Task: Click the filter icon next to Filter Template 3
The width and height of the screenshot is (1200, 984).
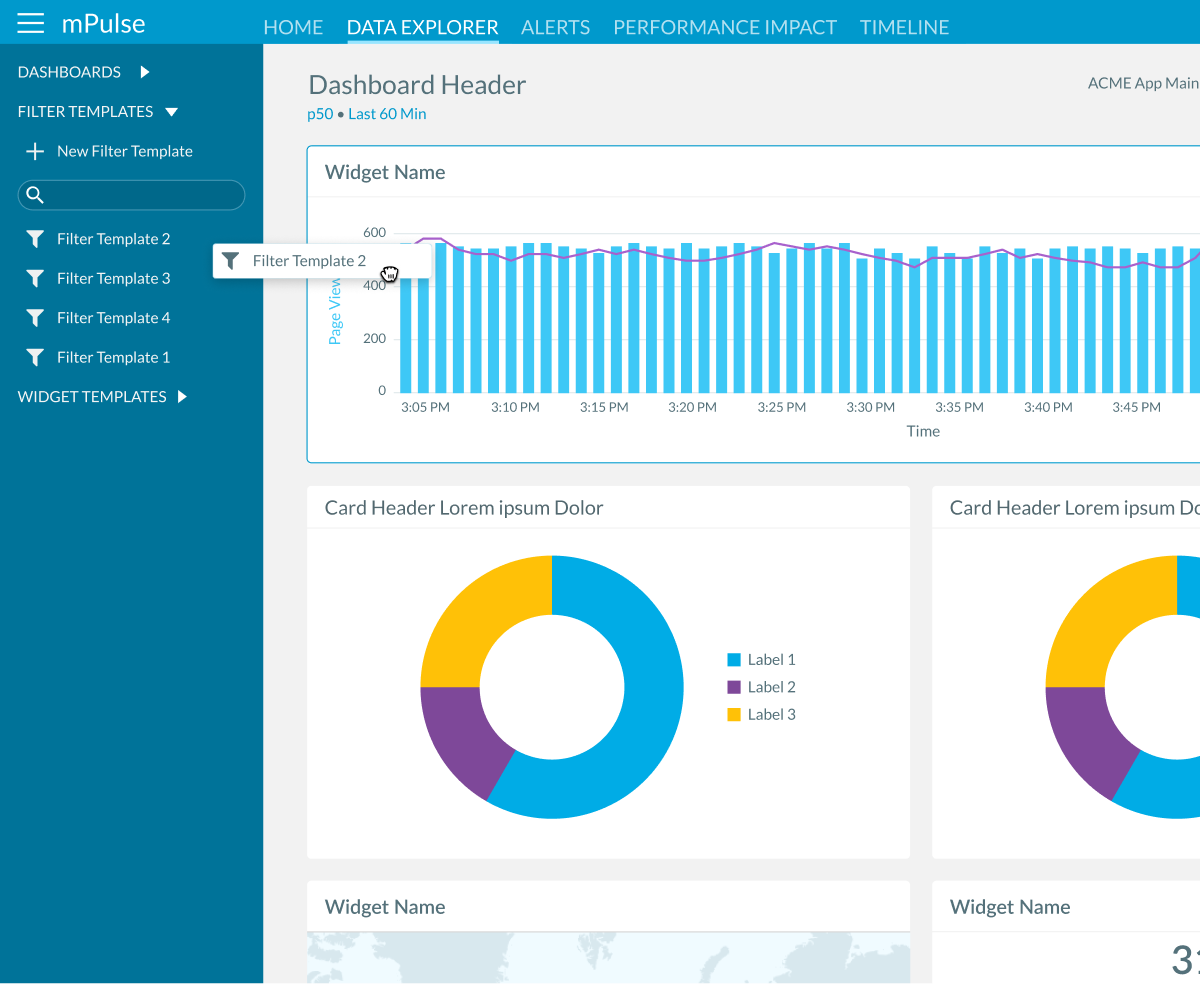Action: point(34,278)
